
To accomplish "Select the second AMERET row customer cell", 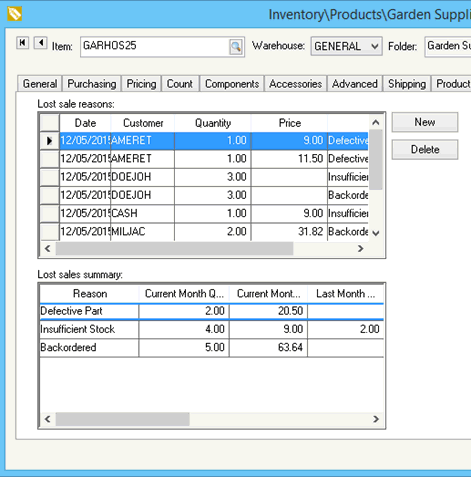I will click(x=143, y=159).
